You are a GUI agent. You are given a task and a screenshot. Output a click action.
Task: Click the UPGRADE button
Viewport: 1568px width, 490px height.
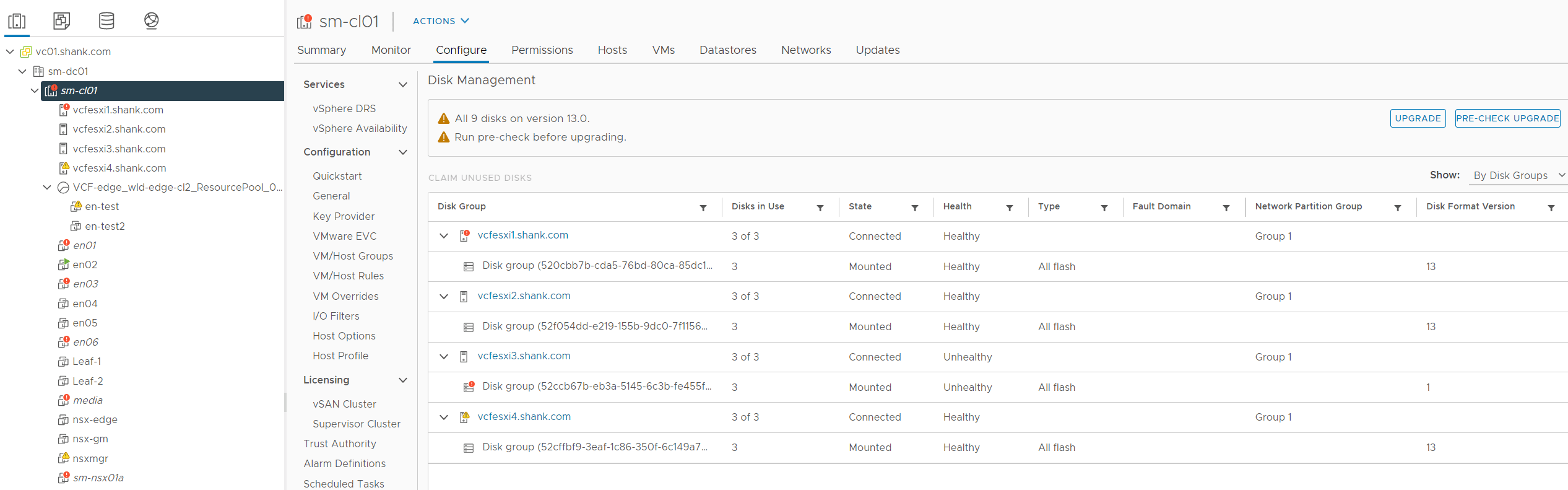(1418, 118)
